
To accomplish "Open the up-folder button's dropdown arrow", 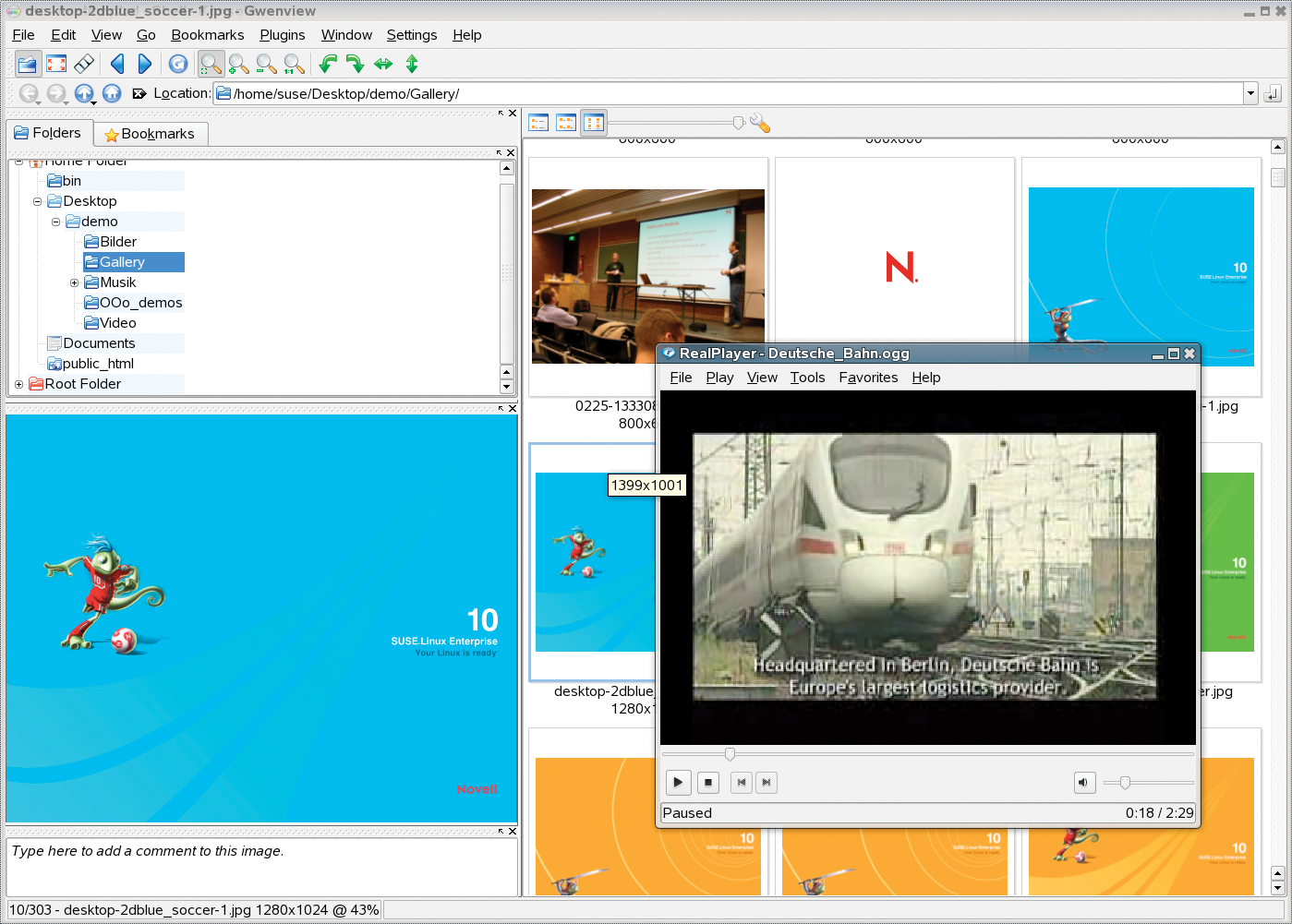I will 93,102.
